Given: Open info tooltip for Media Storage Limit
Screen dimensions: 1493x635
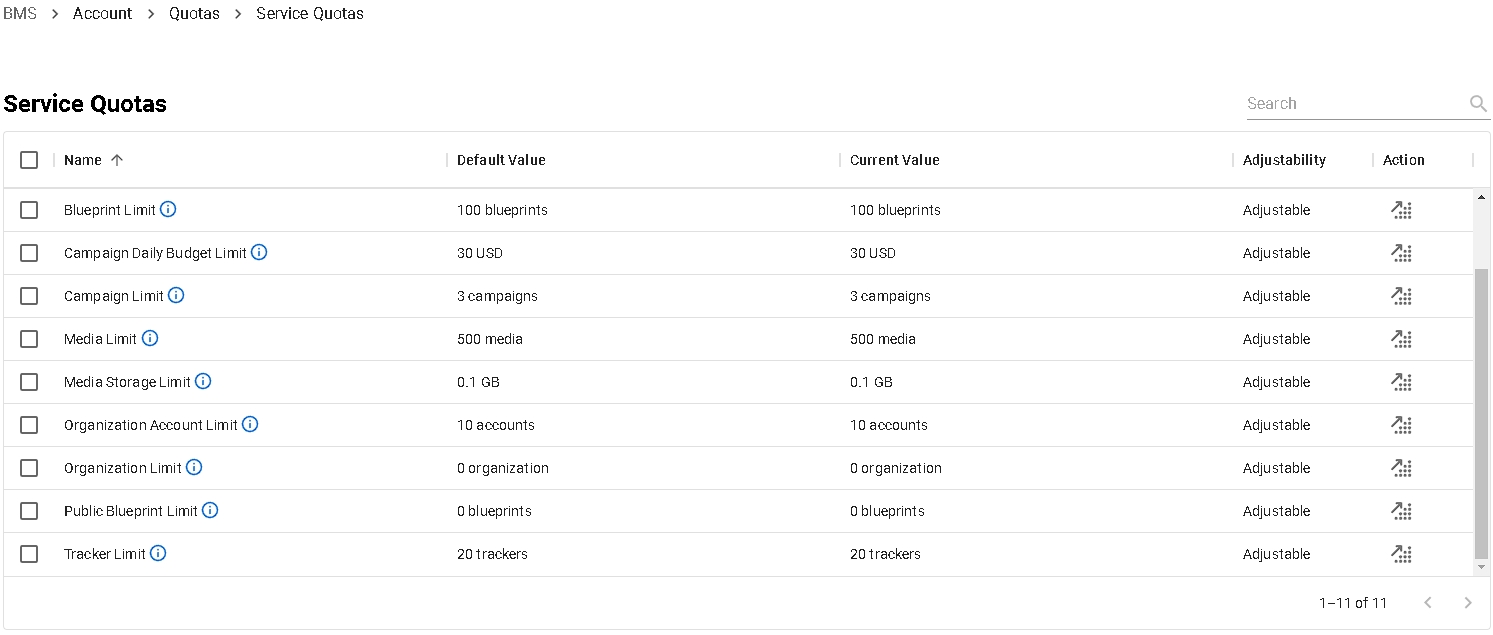Looking at the screenshot, I should 203,382.
